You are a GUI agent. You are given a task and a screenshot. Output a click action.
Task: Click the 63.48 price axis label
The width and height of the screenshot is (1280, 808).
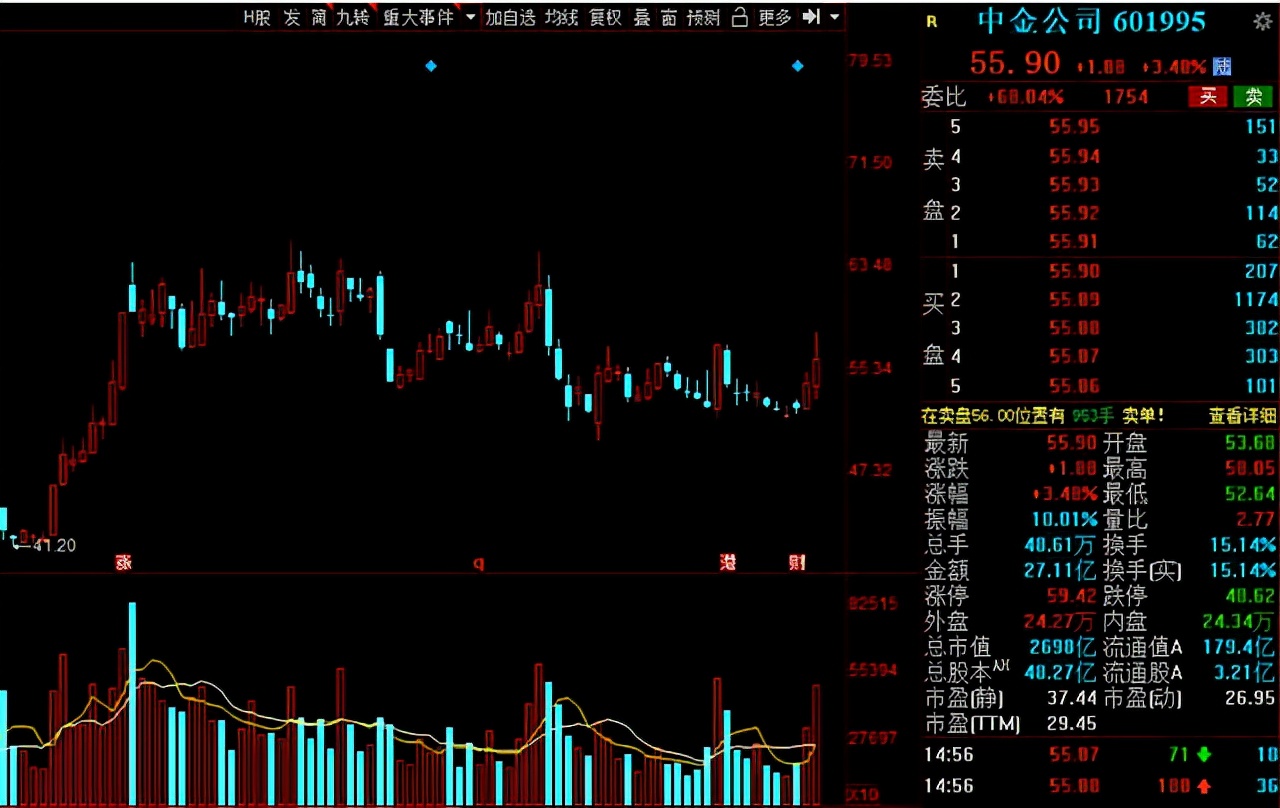[869, 264]
